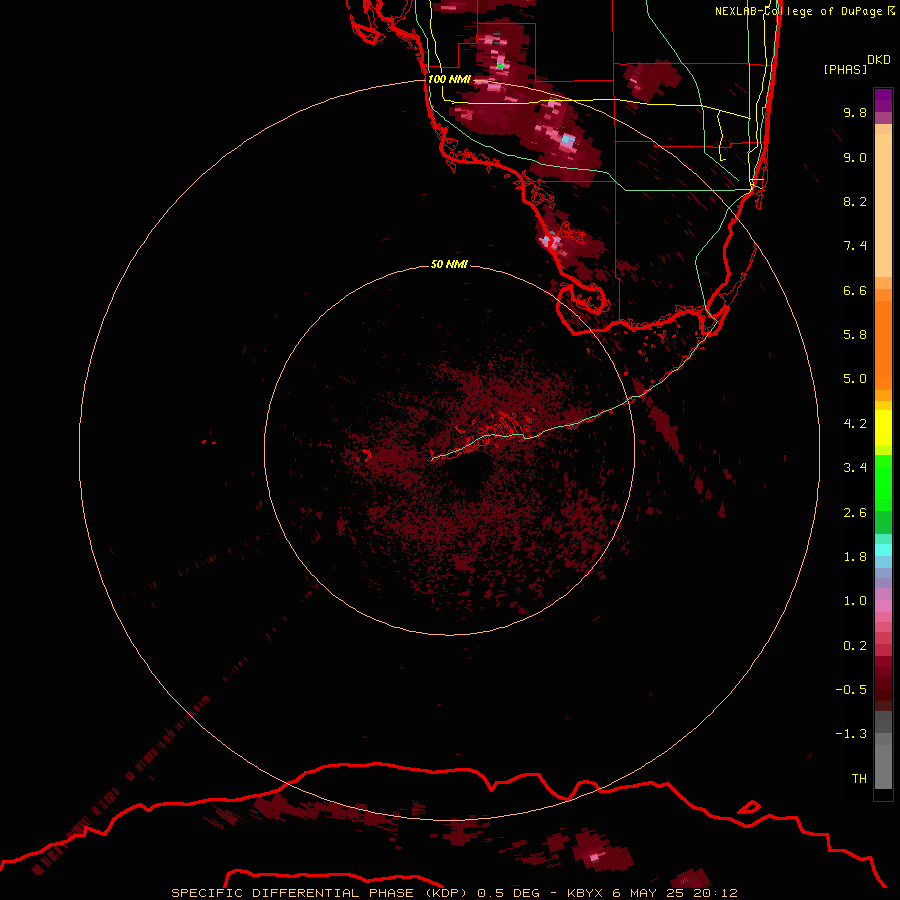Screen dimensions: 900x900
Task: Click the 5.8 scale label
Action: pos(855,335)
